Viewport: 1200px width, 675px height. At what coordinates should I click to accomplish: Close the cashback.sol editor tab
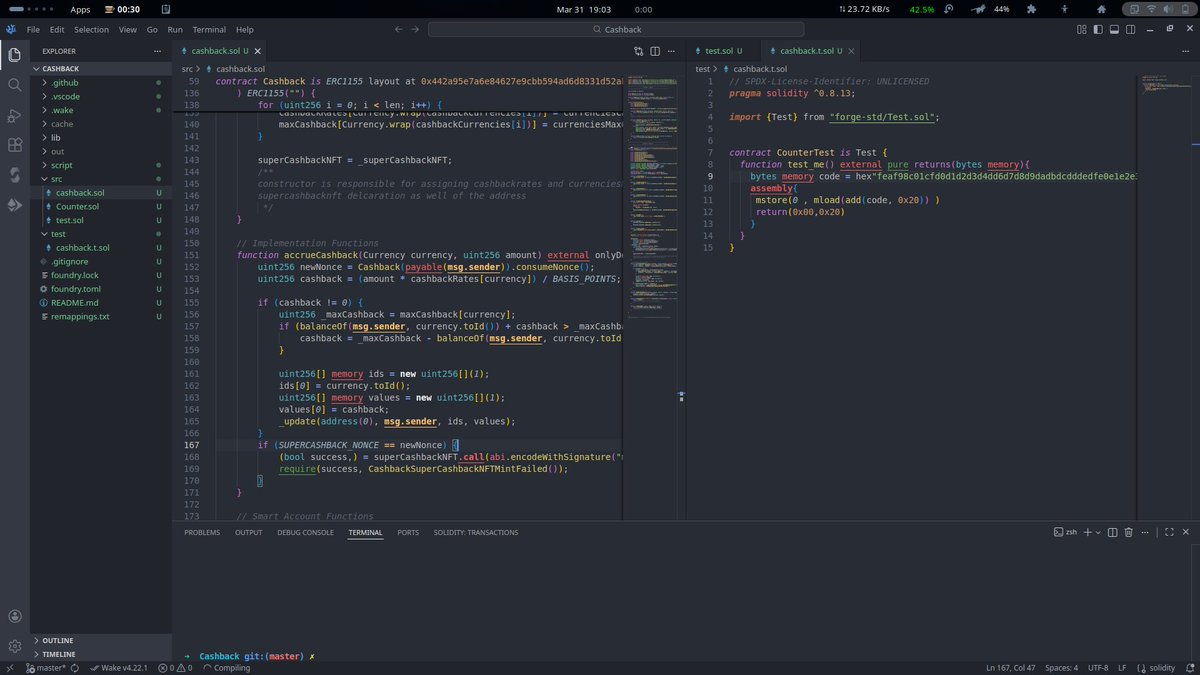coord(257,50)
